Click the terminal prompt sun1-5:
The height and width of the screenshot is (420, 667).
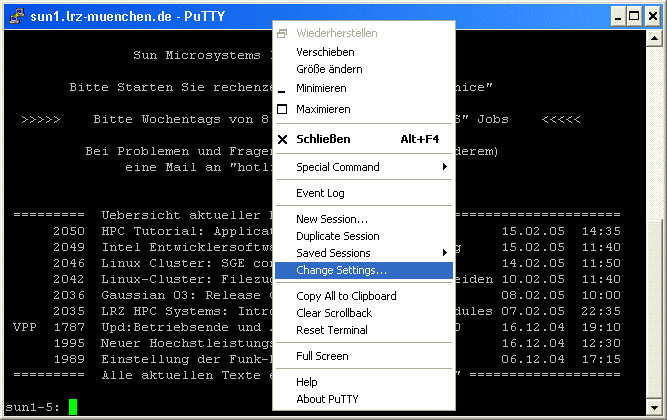[x=33, y=407]
